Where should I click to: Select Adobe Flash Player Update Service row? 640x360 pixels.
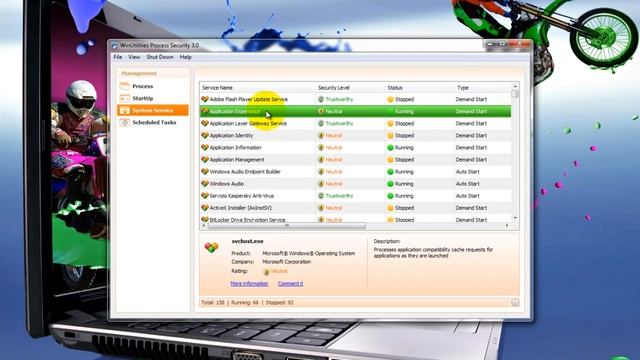[x=355, y=99]
